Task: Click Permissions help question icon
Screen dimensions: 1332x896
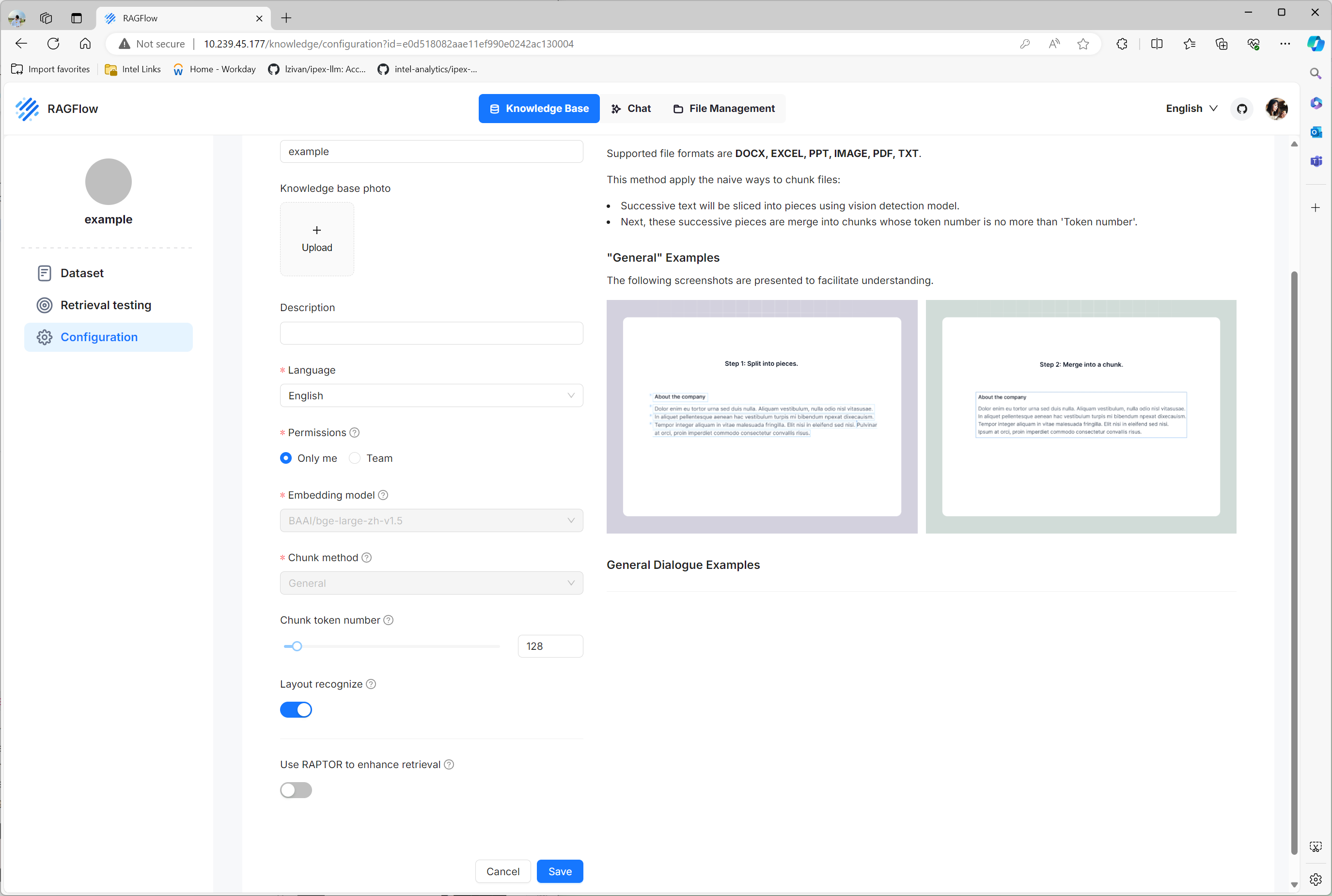Action: point(354,433)
